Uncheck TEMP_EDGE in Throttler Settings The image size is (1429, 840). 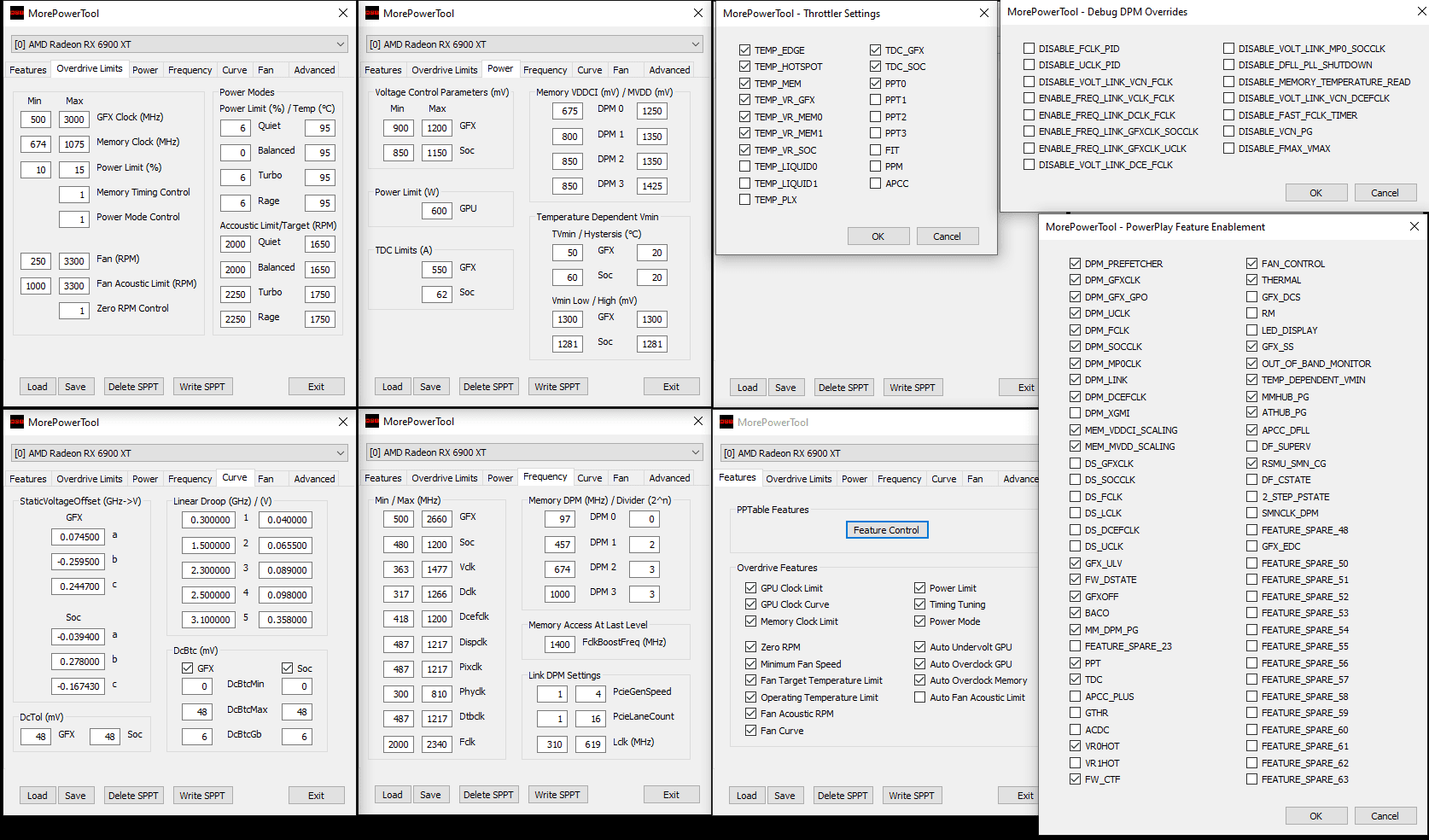tap(744, 50)
